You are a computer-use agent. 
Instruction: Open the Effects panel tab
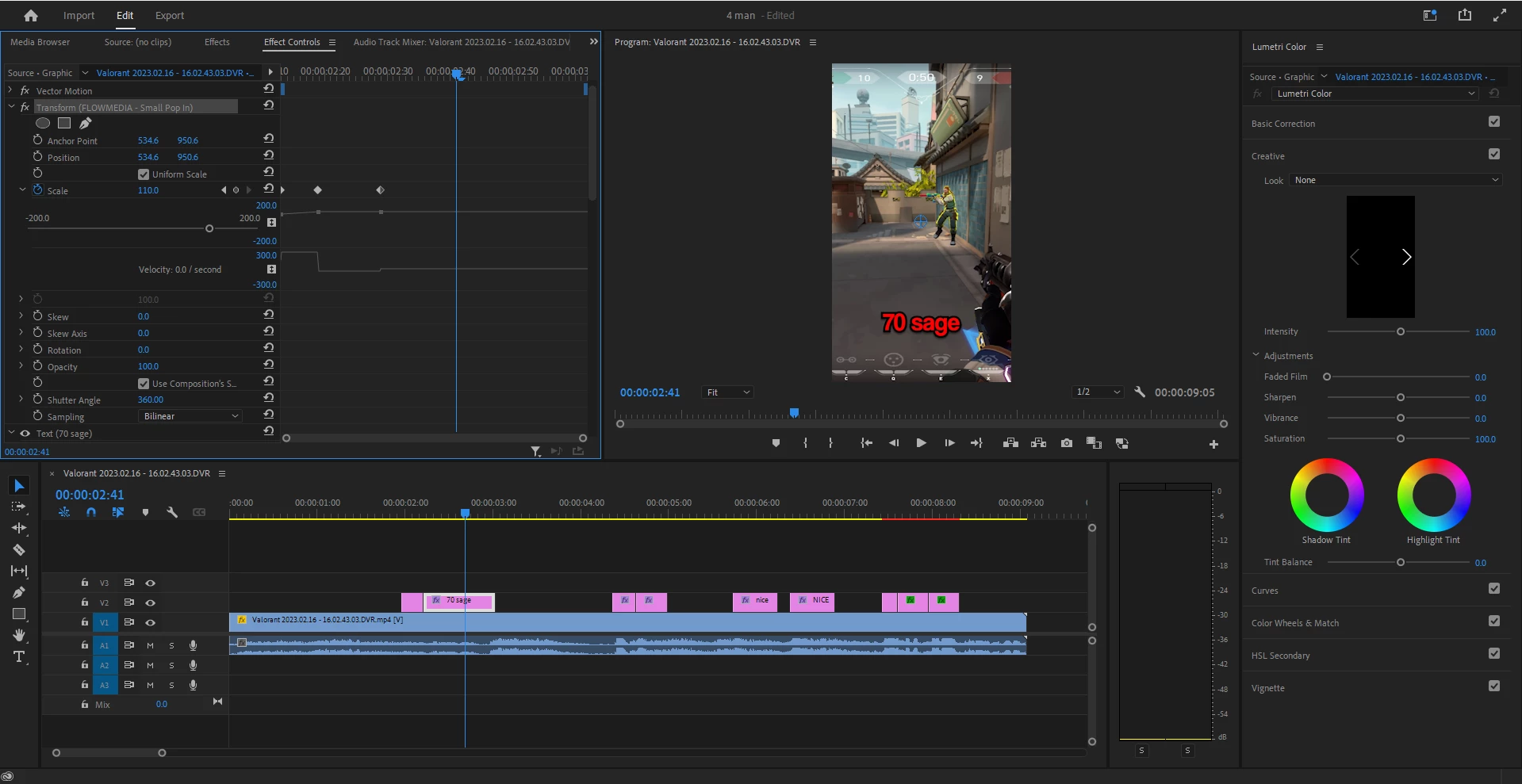(x=217, y=42)
